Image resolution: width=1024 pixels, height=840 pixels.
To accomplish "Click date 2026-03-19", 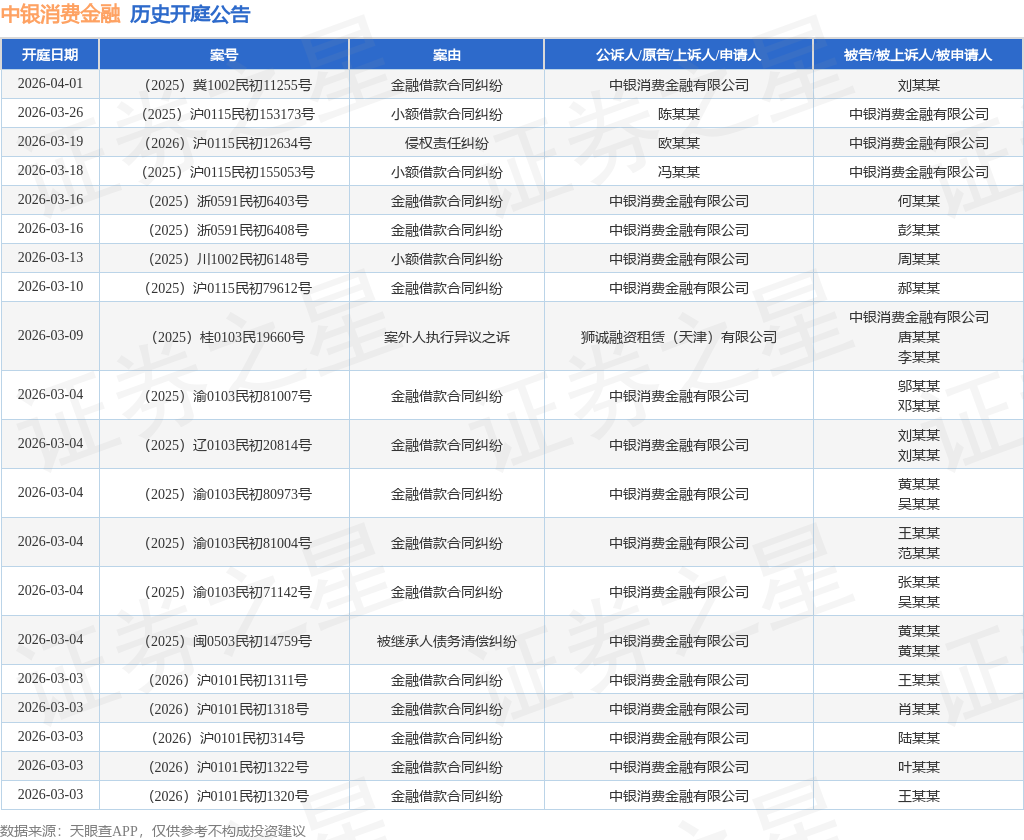I will click(50, 142).
